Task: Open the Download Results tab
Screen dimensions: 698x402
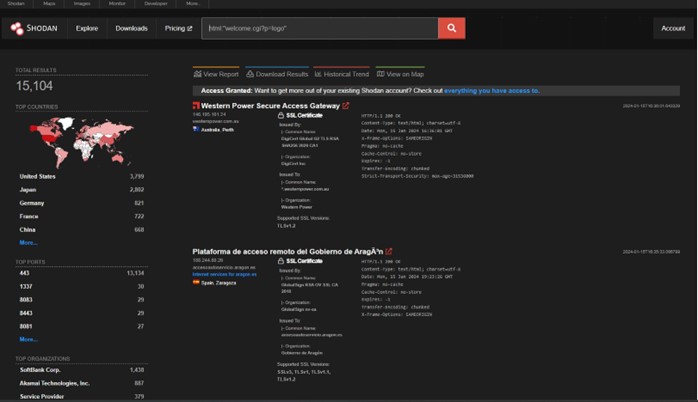Action: [277, 74]
